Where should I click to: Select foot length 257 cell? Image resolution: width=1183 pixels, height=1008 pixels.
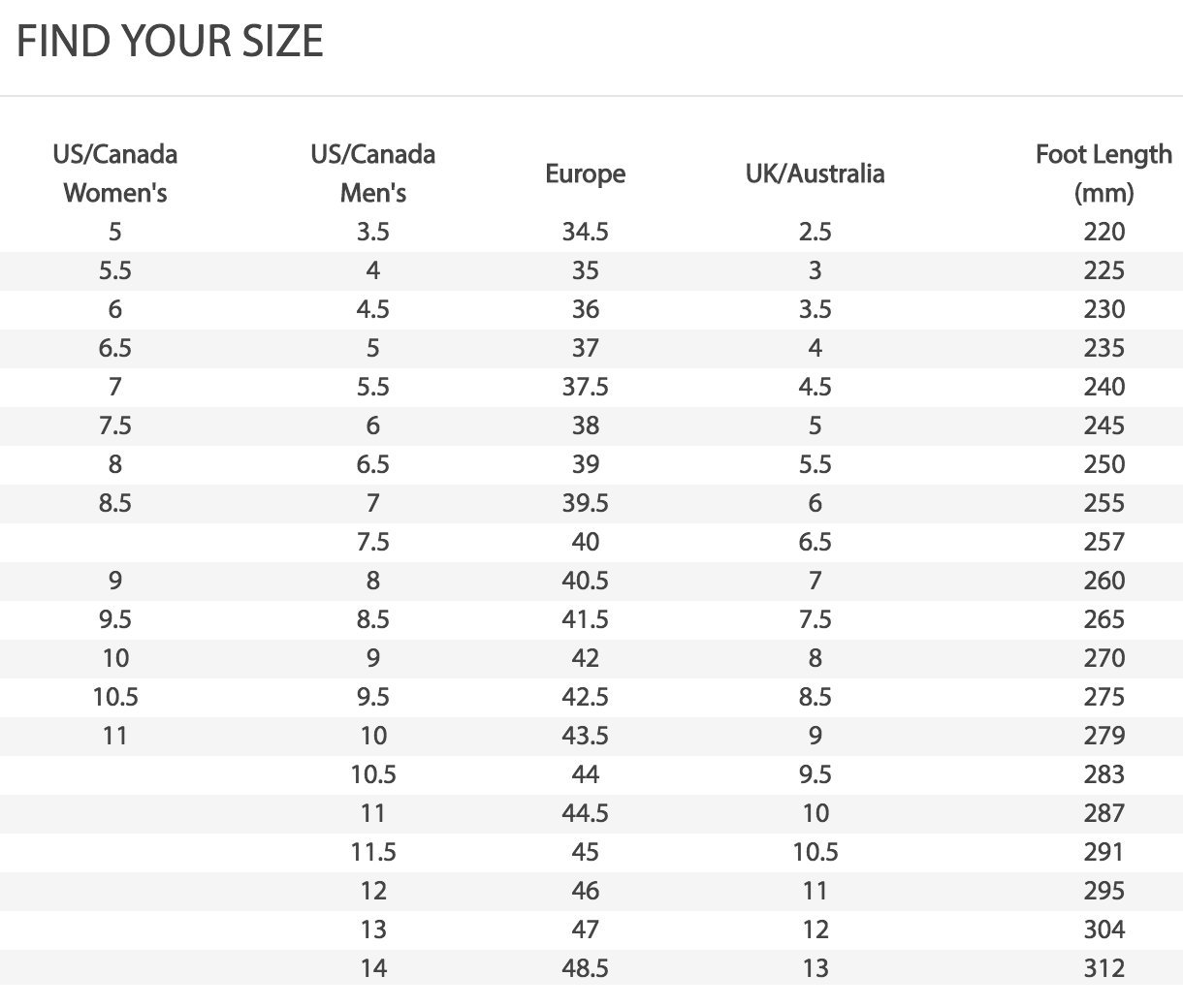tap(1103, 542)
